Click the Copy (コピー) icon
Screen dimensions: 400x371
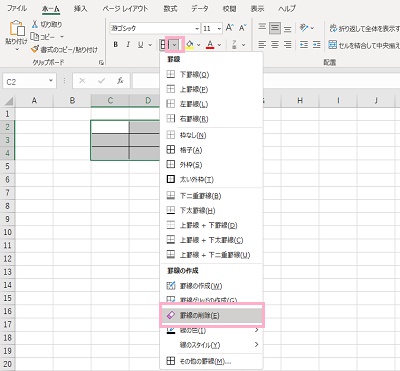(35, 36)
